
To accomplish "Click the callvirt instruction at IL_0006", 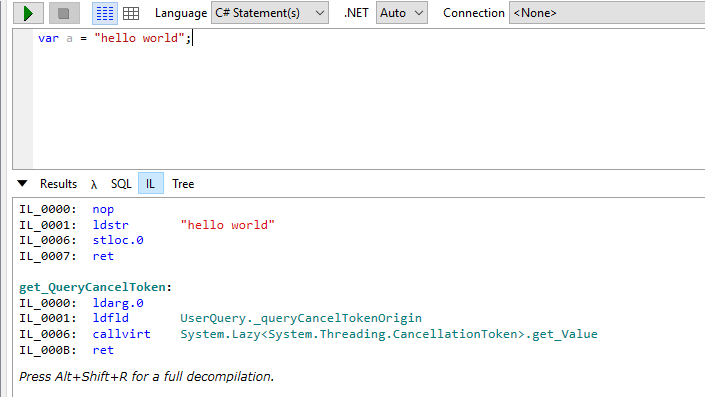I will (x=121, y=334).
